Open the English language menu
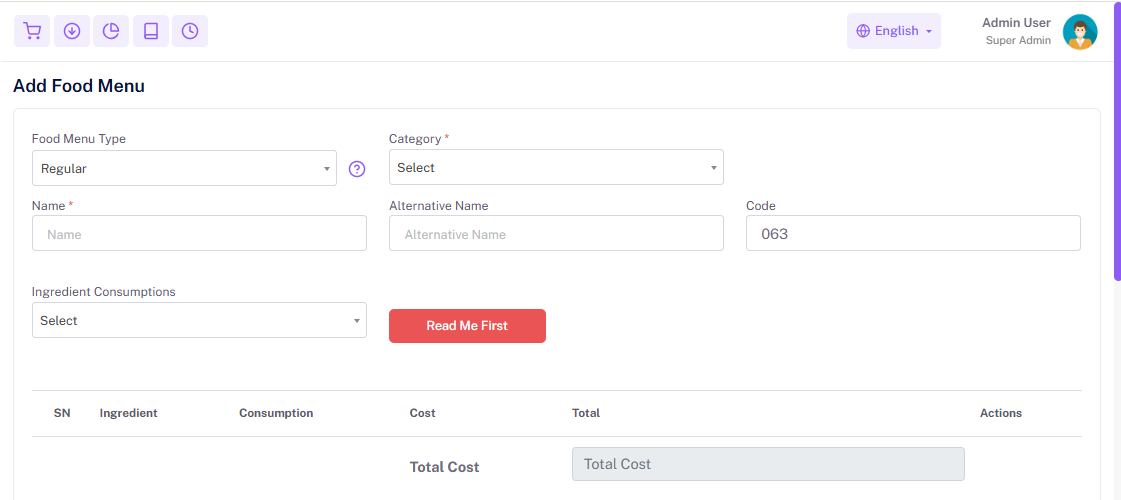The width and height of the screenshot is (1121, 500). (x=896, y=31)
